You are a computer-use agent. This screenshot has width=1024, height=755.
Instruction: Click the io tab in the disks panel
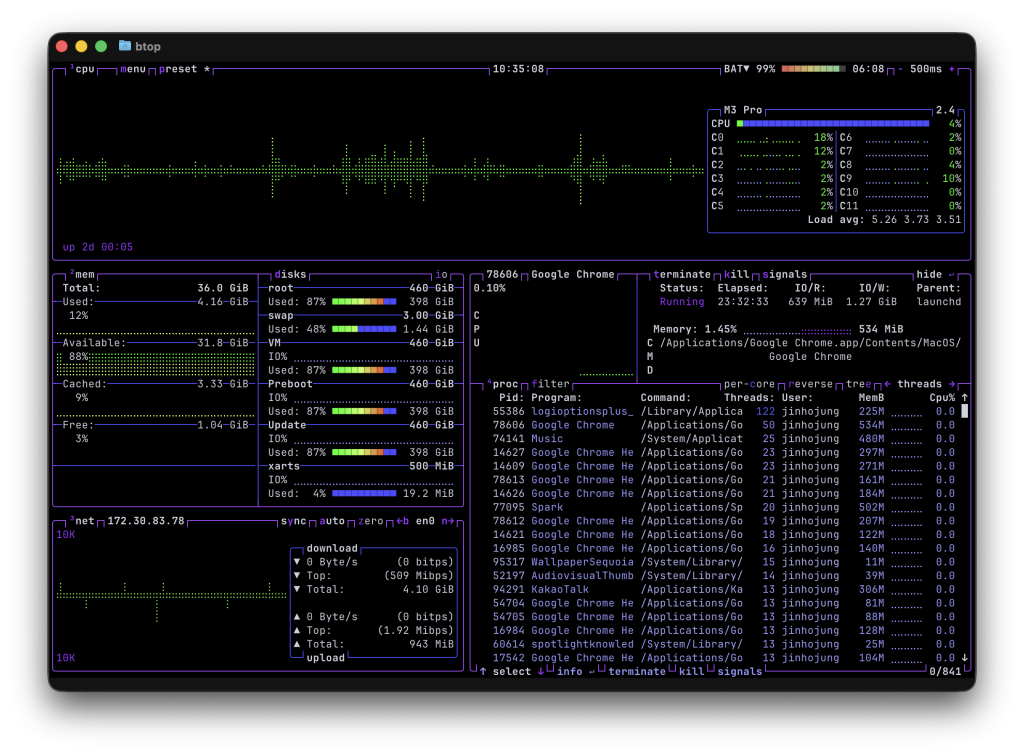pyautogui.click(x=441, y=274)
